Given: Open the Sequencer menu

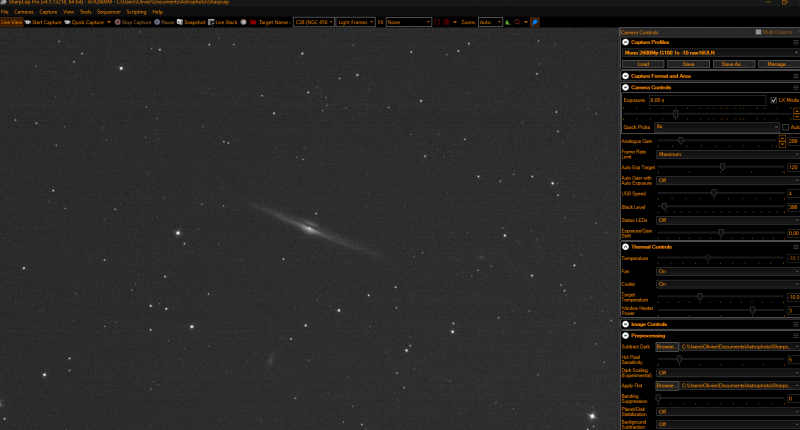Looking at the screenshot, I should coord(109,12).
